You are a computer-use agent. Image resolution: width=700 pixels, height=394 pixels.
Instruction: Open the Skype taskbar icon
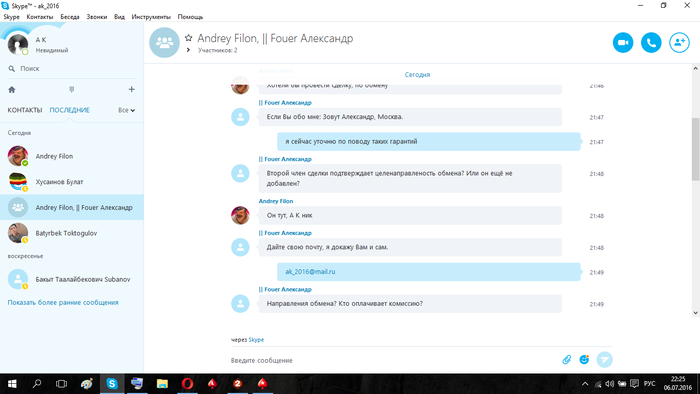pyautogui.click(x=112, y=384)
